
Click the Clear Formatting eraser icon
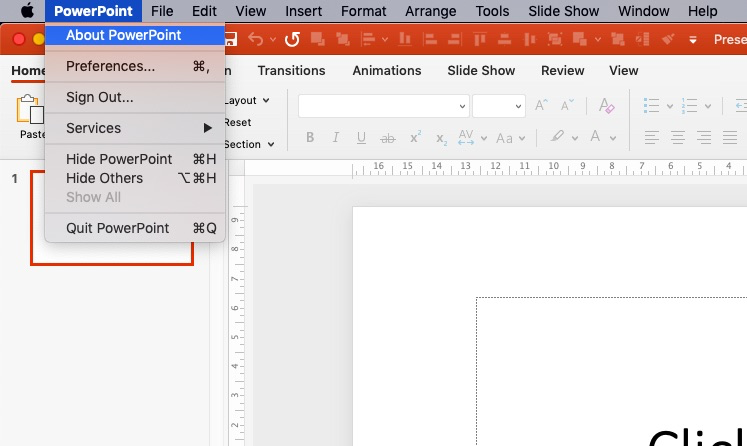(606, 105)
